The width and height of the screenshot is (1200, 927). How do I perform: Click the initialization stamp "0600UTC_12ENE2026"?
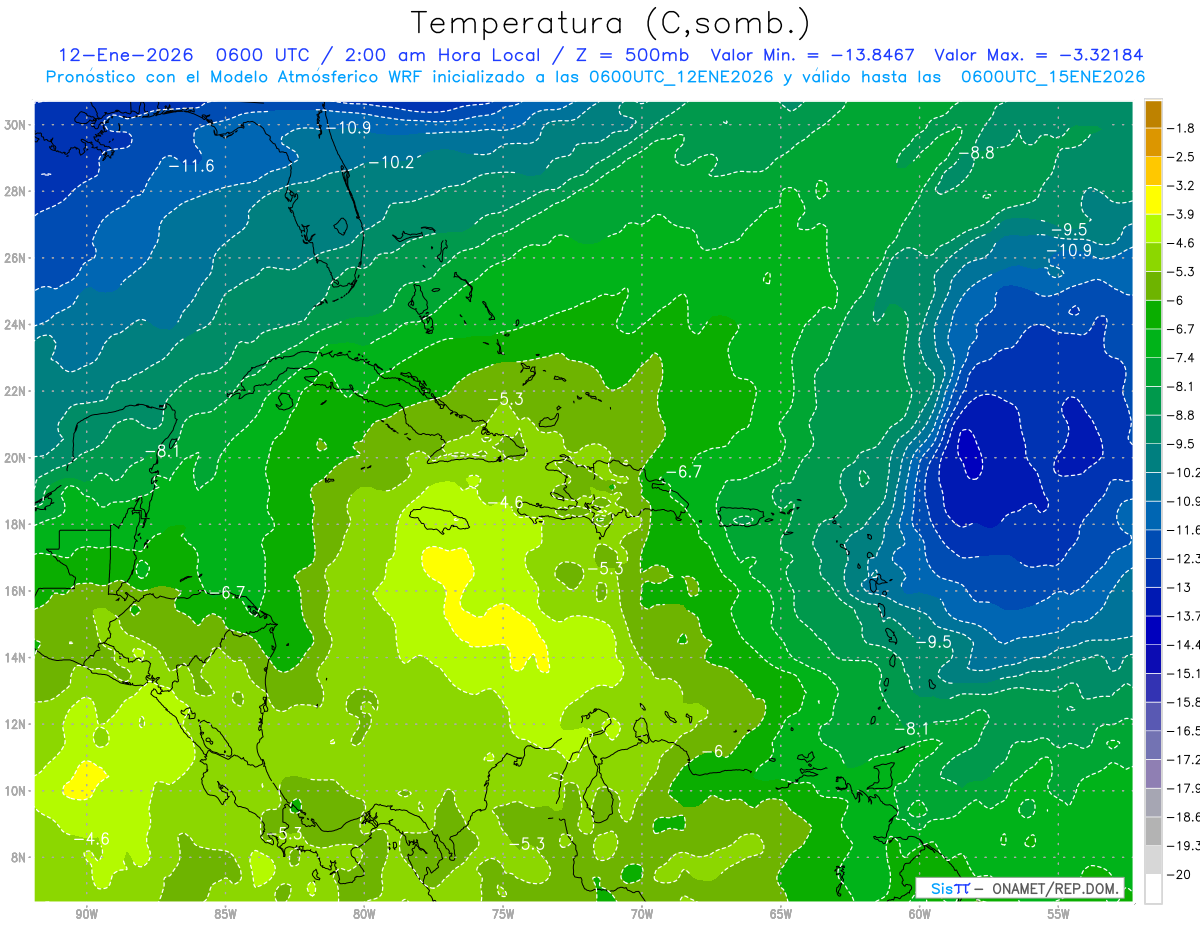click(x=681, y=77)
